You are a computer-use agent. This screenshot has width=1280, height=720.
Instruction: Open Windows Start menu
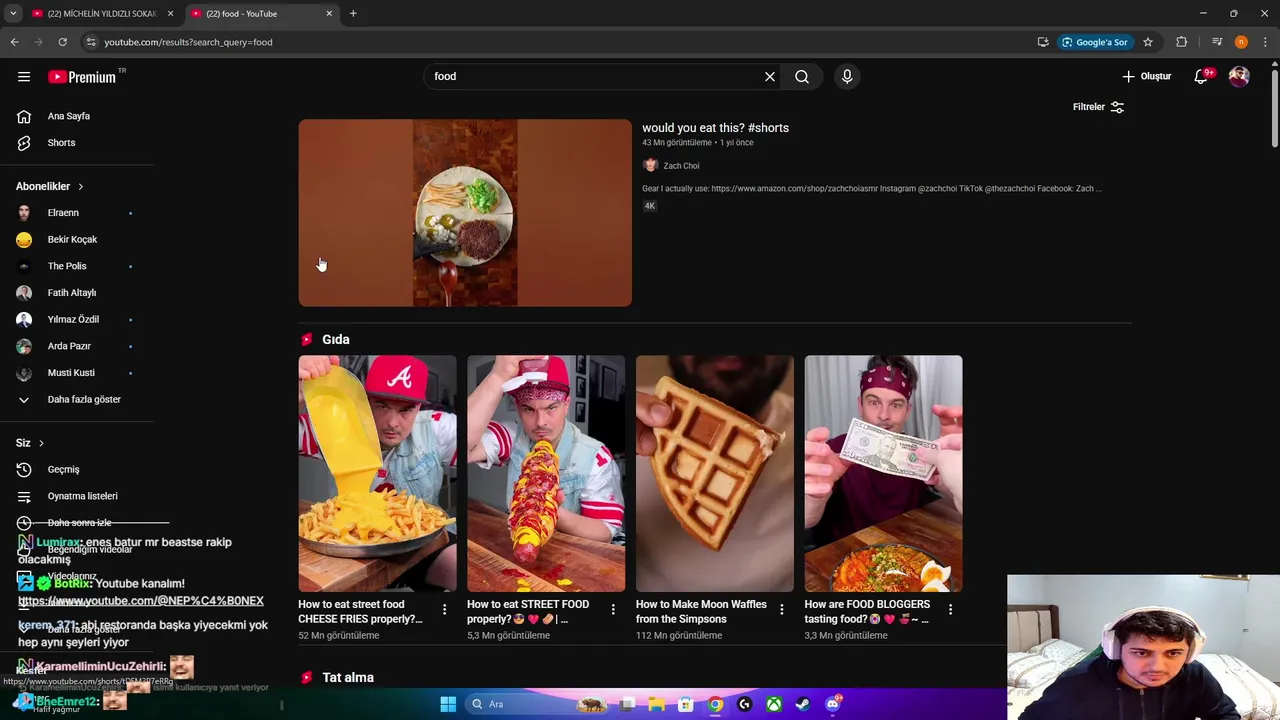pyautogui.click(x=448, y=704)
